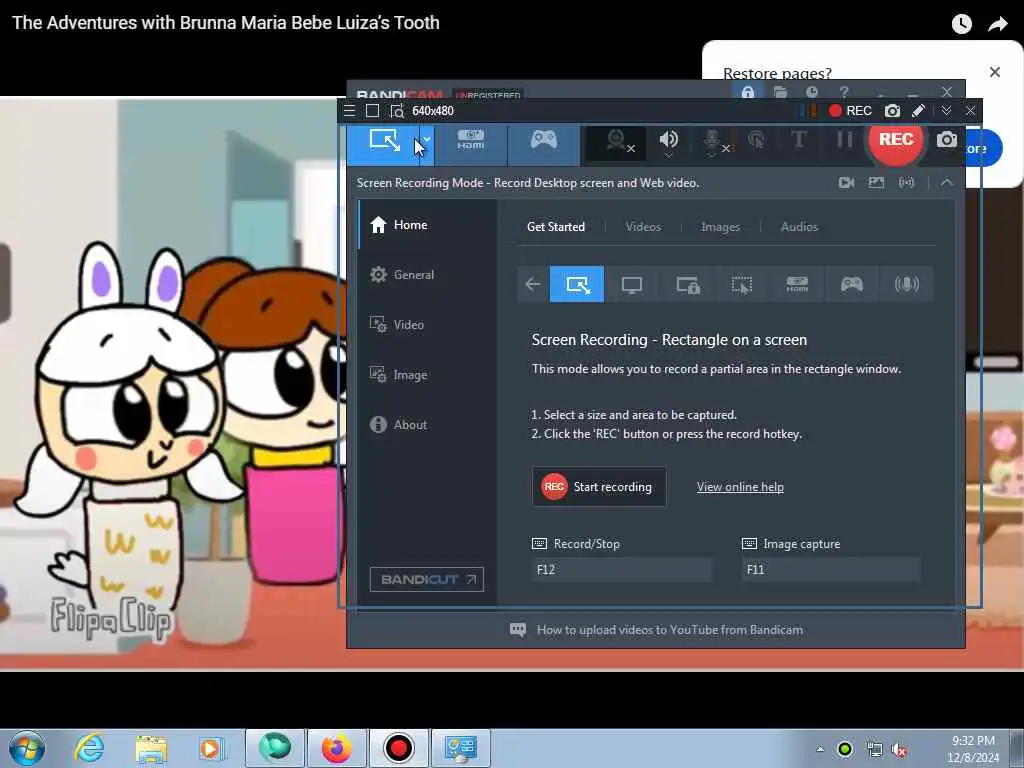Image resolution: width=1024 pixels, height=768 pixels.
Task: Open Firefox from the taskbar
Action: (336, 748)
